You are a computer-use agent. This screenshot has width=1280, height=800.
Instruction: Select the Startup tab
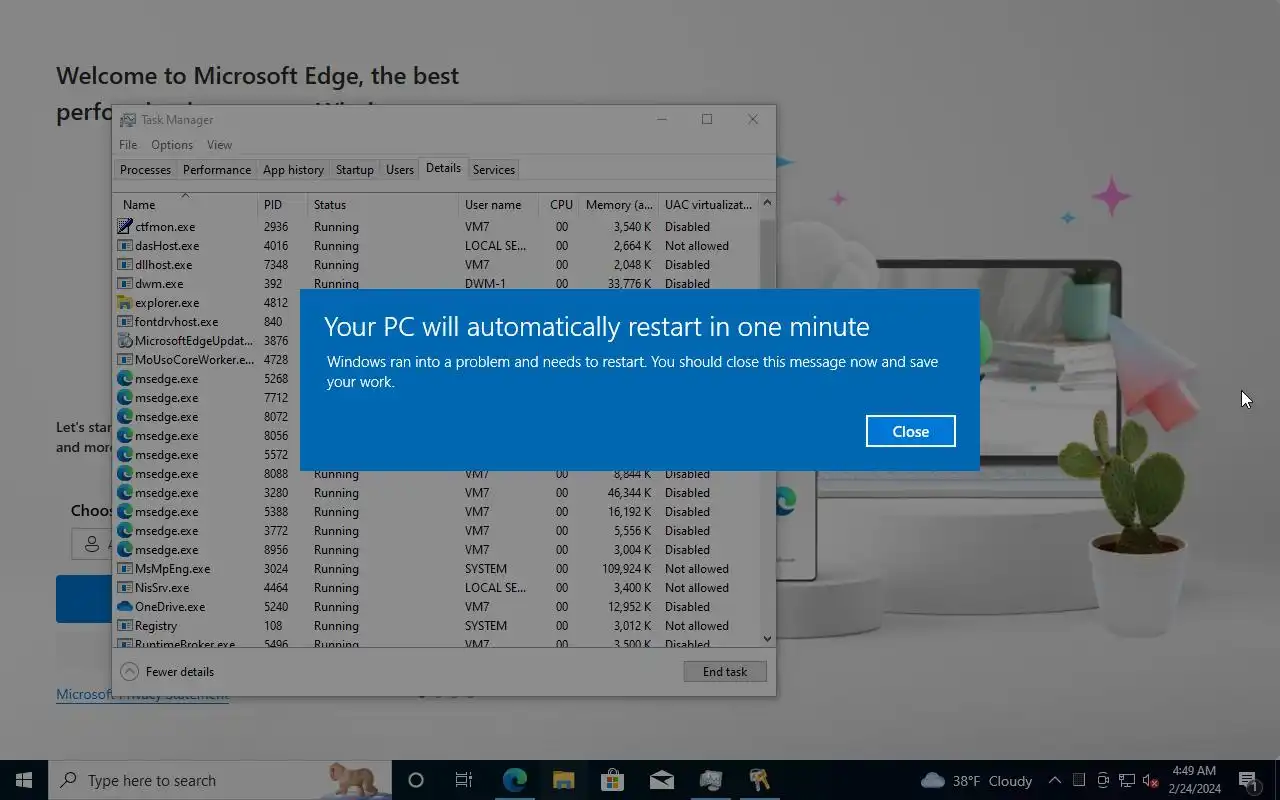[355, 170]
